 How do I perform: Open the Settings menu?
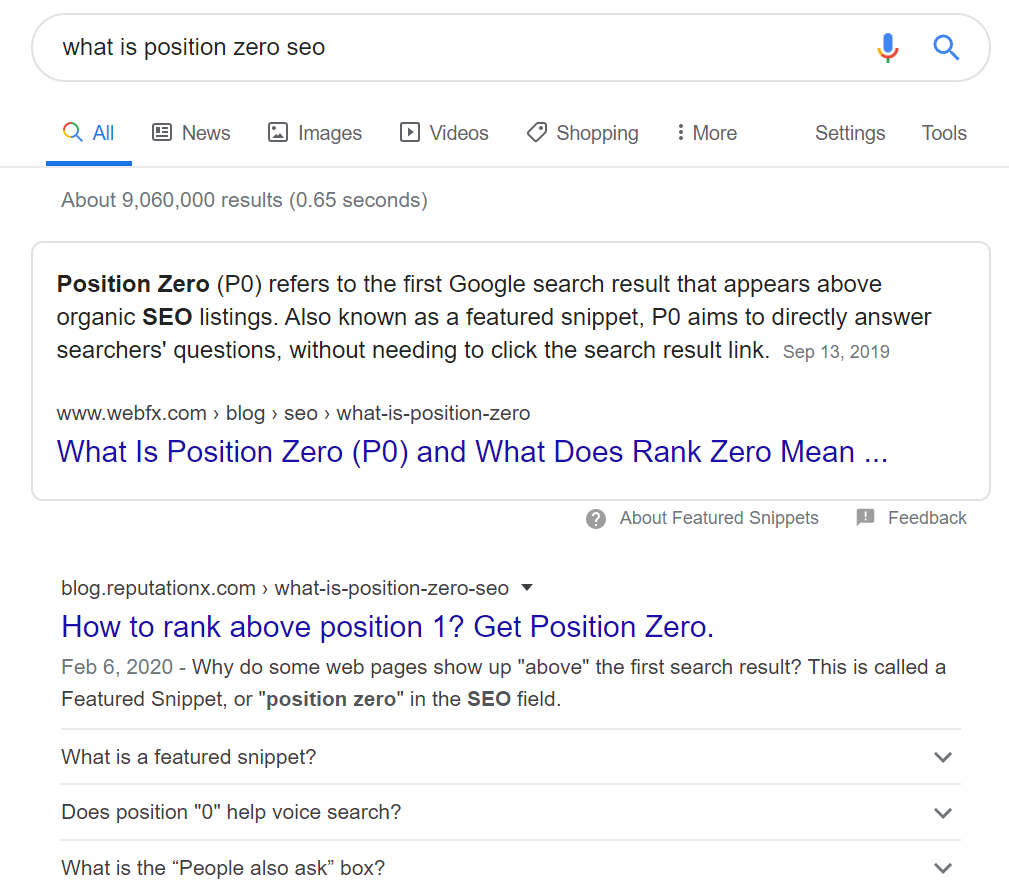tap(849, 133)
